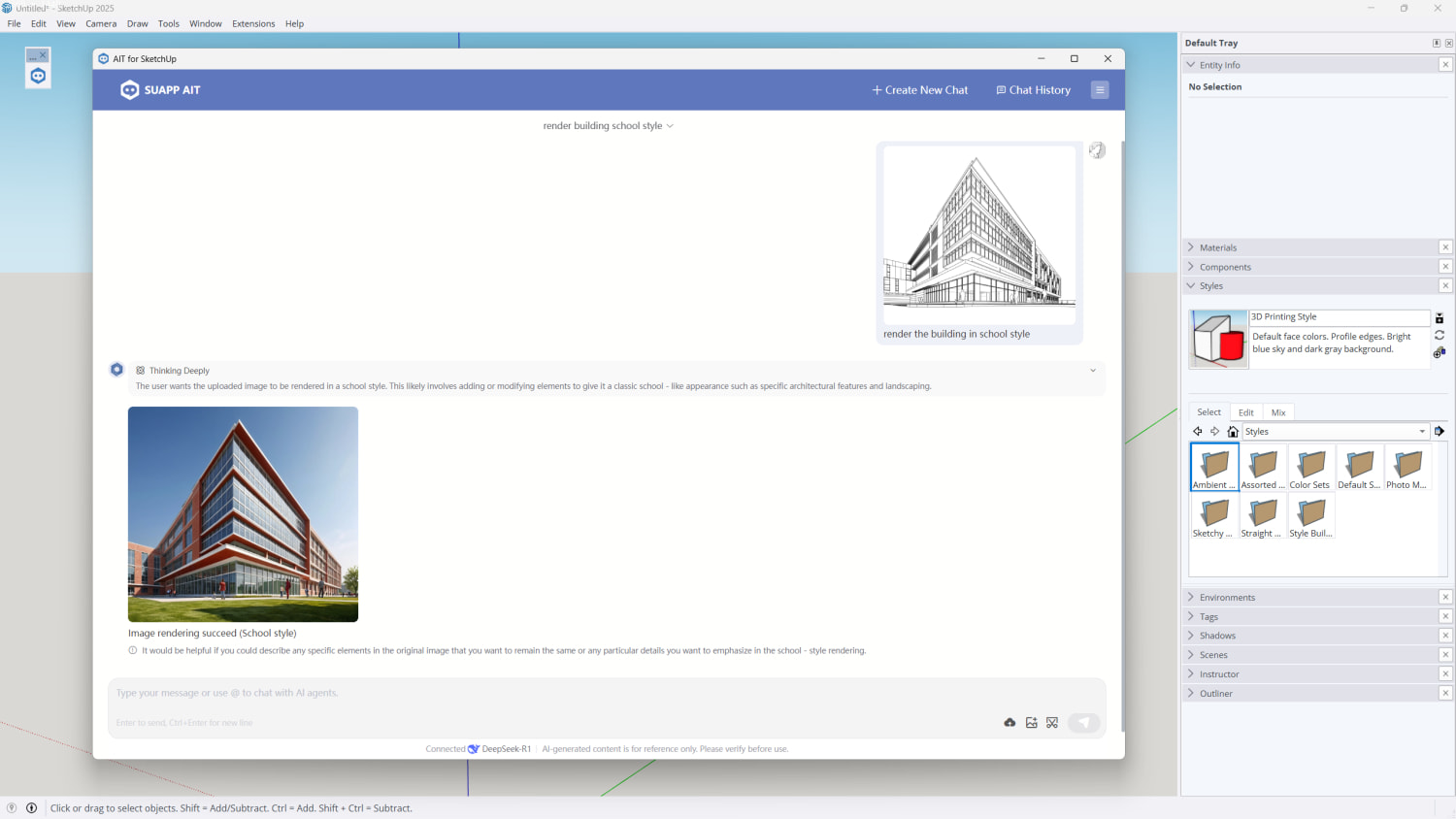1456x819 pixels.
Task: Click the cloud upload icon in chat box
Action: [1009, 723]
